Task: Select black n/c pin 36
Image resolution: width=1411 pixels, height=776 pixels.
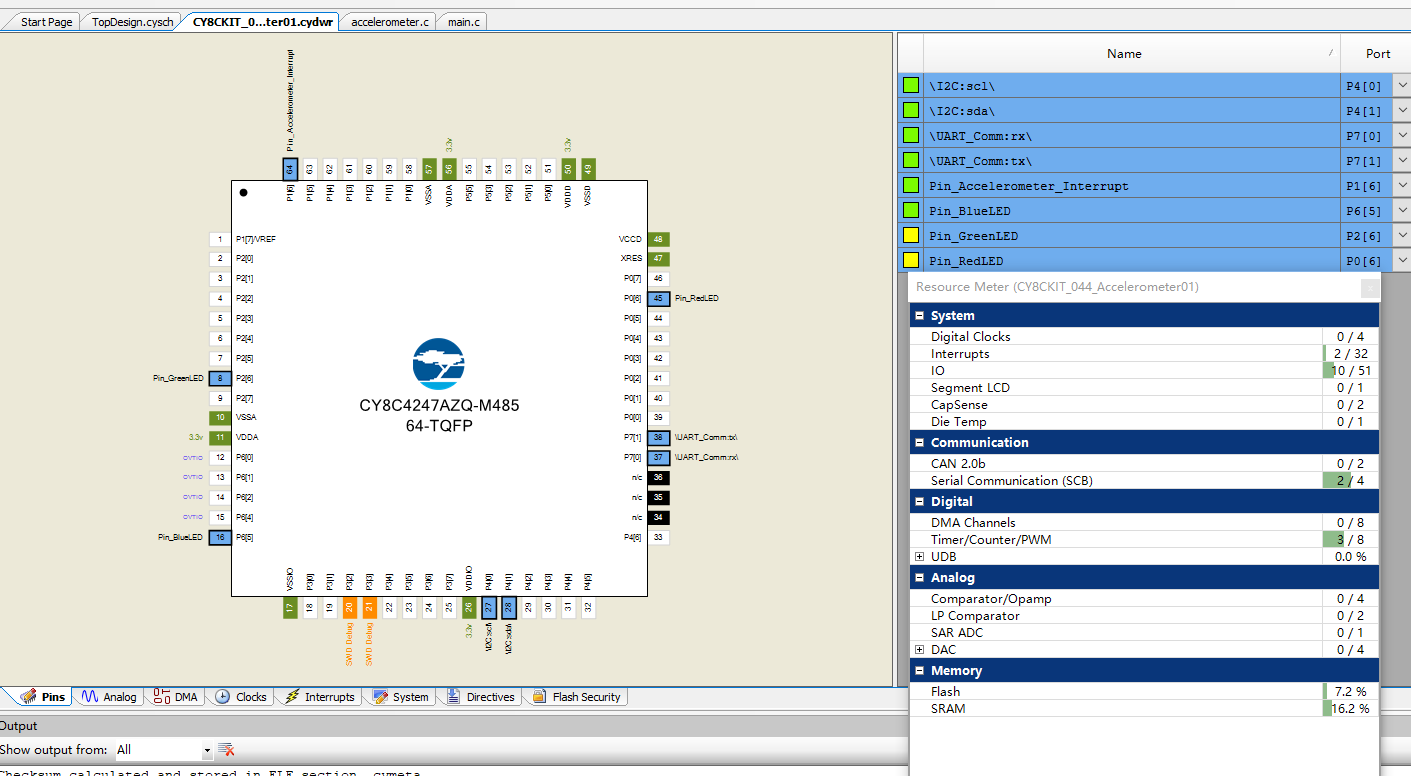Action: pyautogui.click(x=658, y=477)
